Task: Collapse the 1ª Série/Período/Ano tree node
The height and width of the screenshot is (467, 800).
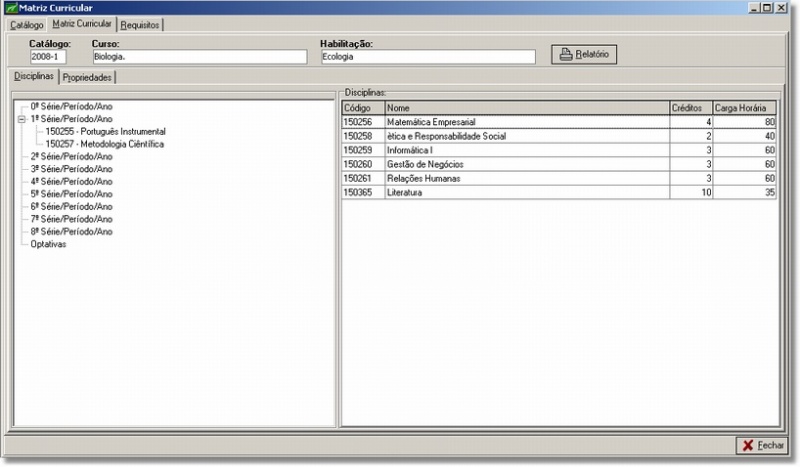Action: pyautogui.click(x=22, y=118)
